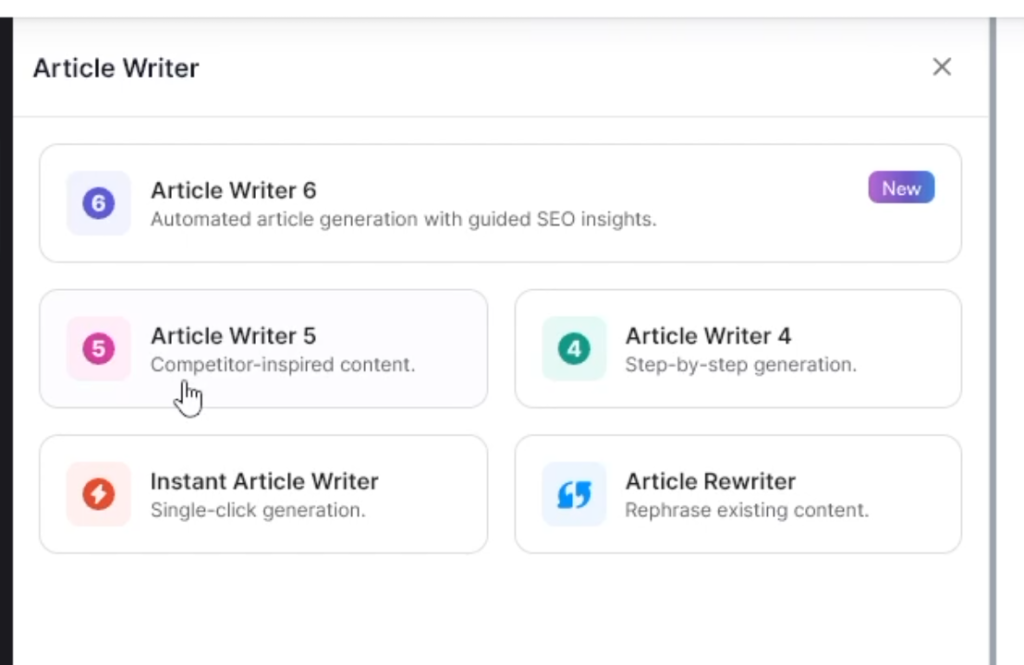This screenshot has width=1024, height=665.
Task: Click 'Competitor-inspired content' description
Action: pyautogui.click(x=283, y=364)
